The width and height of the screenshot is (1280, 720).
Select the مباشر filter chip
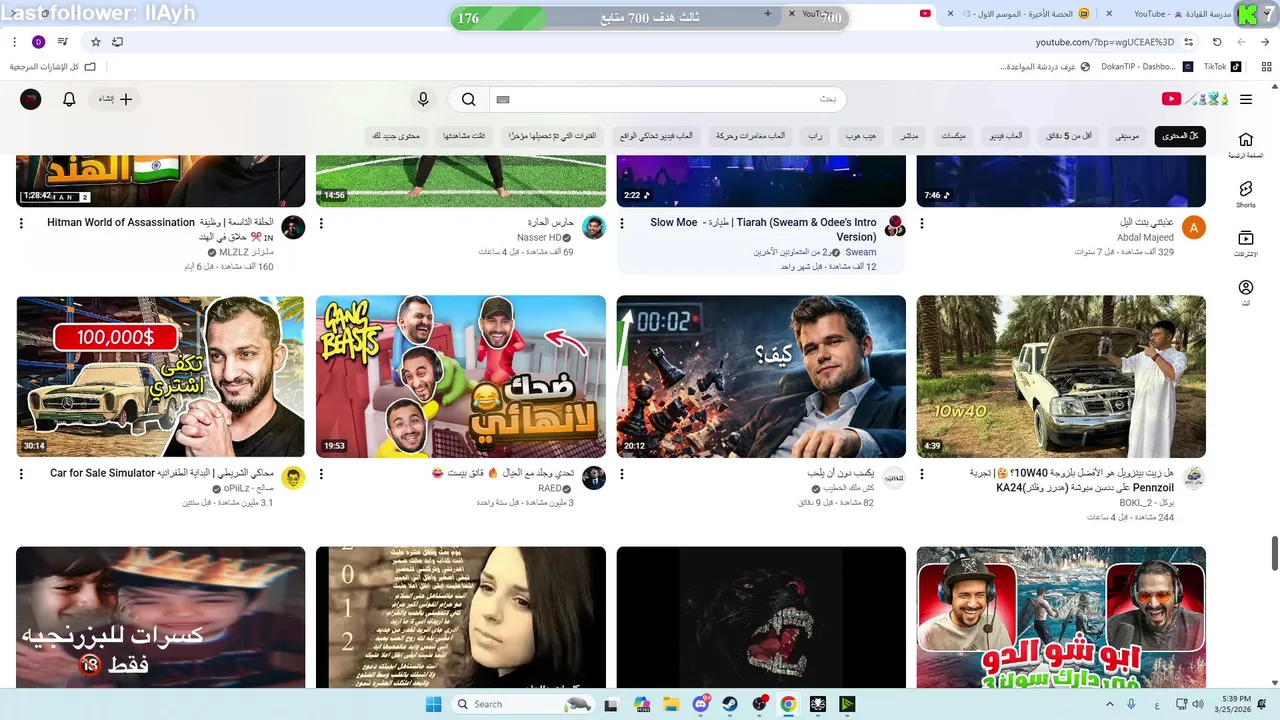pos(909,136)
